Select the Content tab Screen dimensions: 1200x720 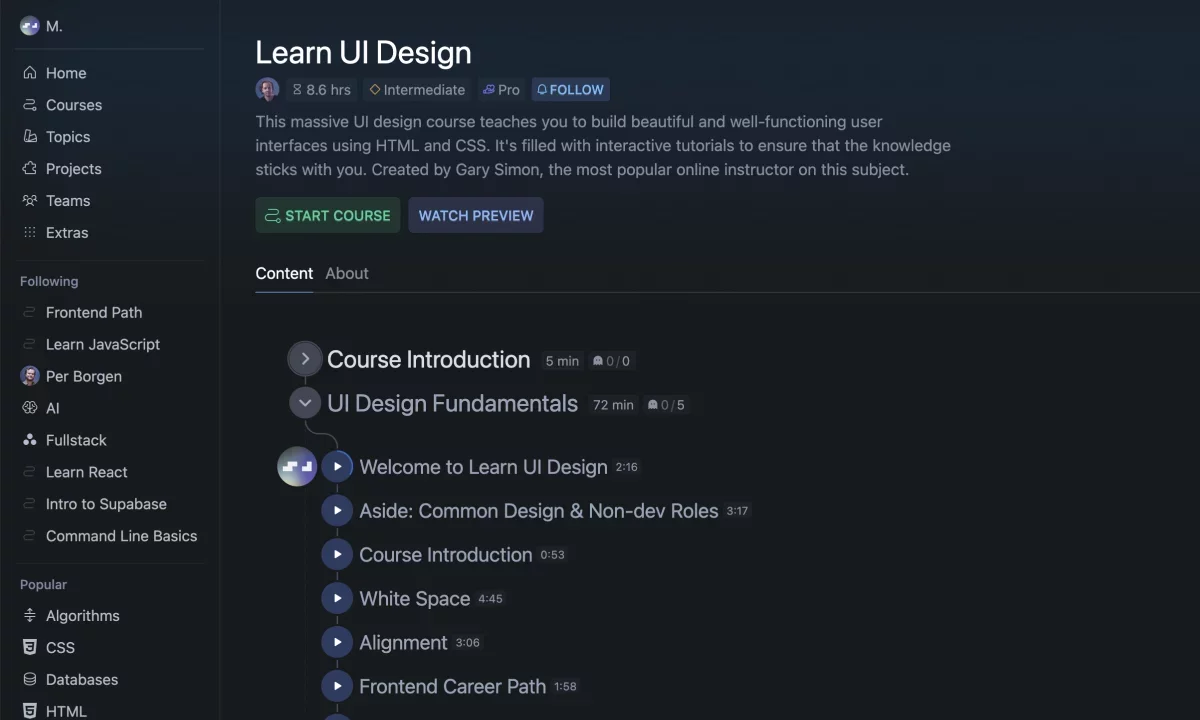coord(284,273)
